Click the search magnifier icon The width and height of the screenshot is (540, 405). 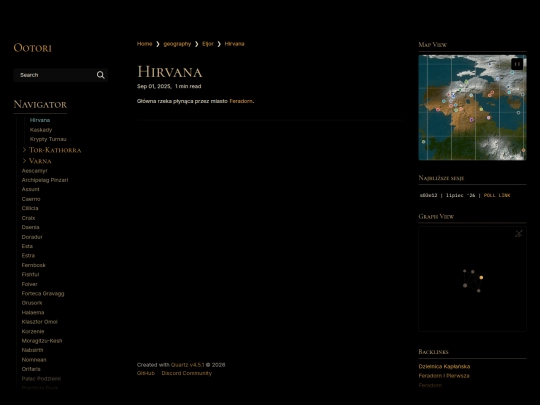[101, 75]
